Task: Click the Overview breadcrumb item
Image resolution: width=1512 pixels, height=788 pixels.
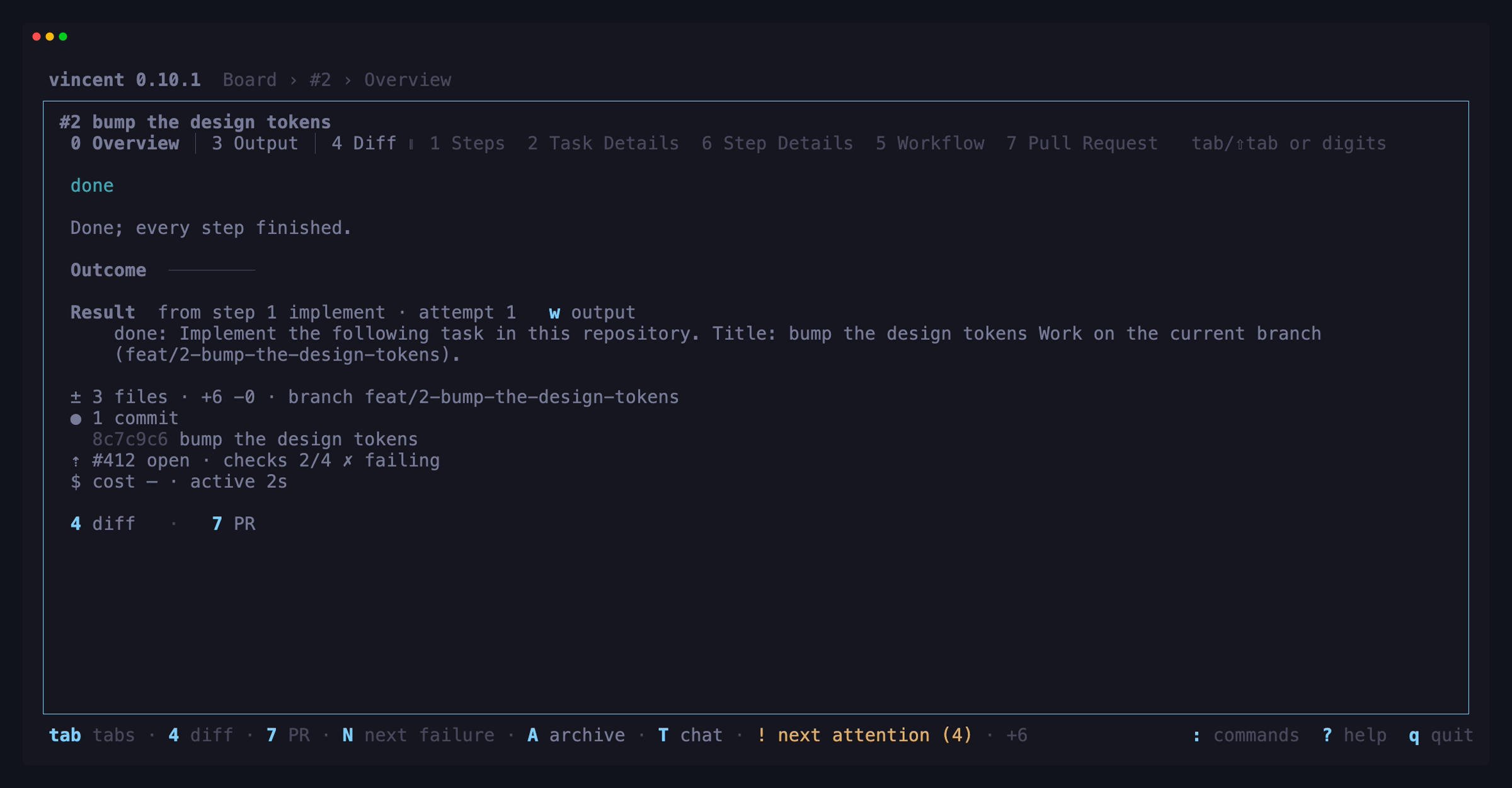Action: click(x=408, y=80)
